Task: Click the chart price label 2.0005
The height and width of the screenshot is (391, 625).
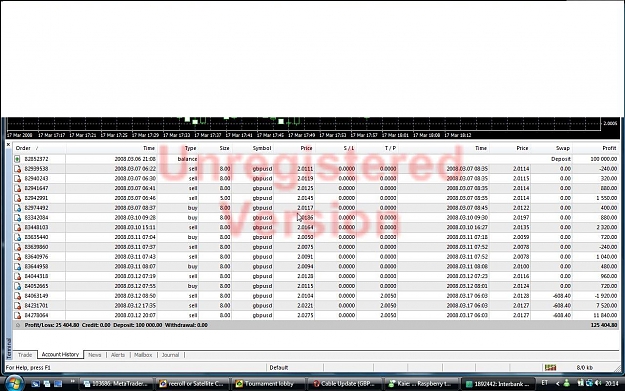Action: 610,124
